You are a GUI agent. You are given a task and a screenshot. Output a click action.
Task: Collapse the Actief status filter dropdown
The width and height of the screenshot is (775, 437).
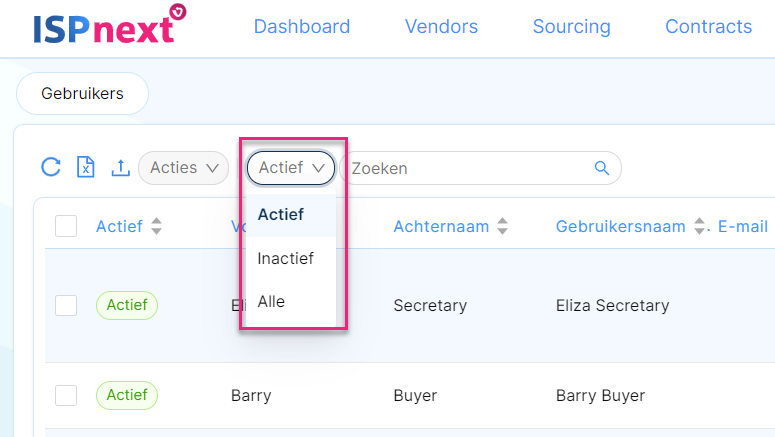point(291,168)
